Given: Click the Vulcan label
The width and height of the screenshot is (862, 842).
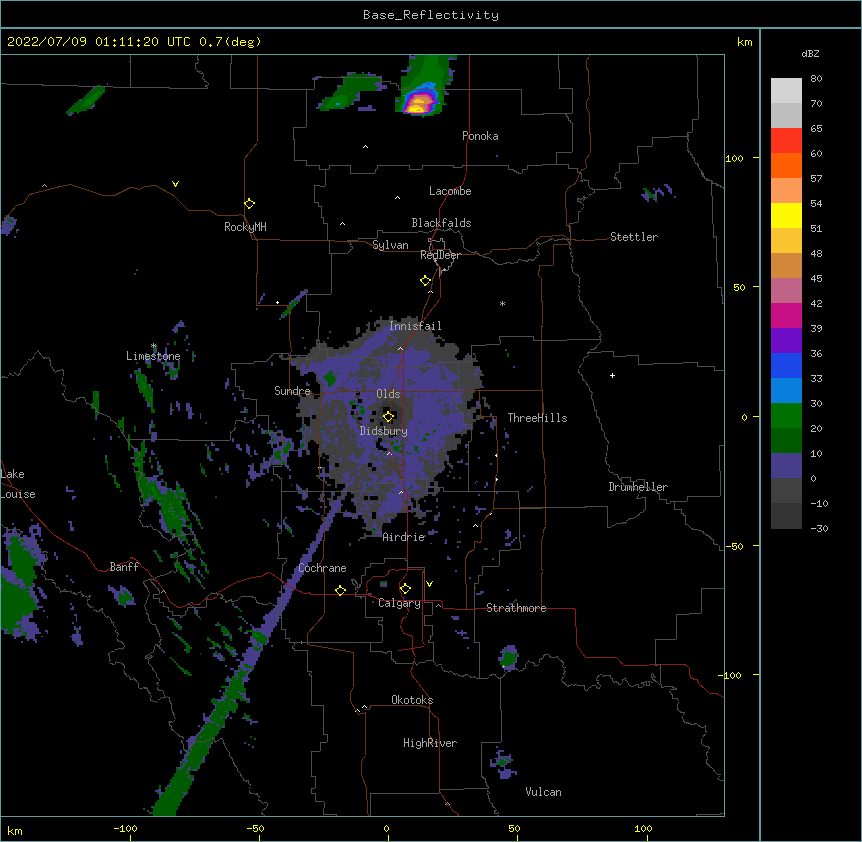Looking at the screenshot, I should click(x=543, y=792).
